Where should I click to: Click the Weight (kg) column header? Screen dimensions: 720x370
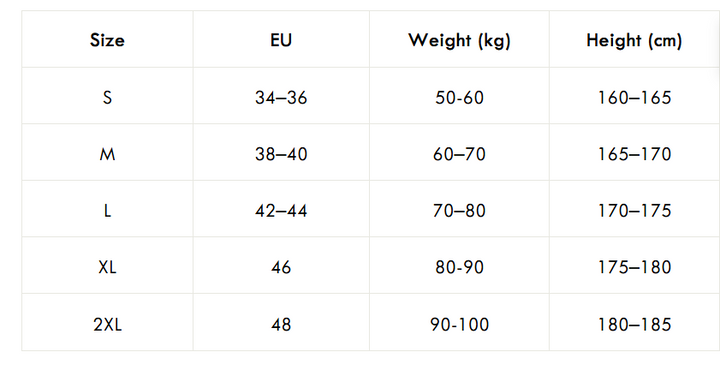click(x=459, y=41)
